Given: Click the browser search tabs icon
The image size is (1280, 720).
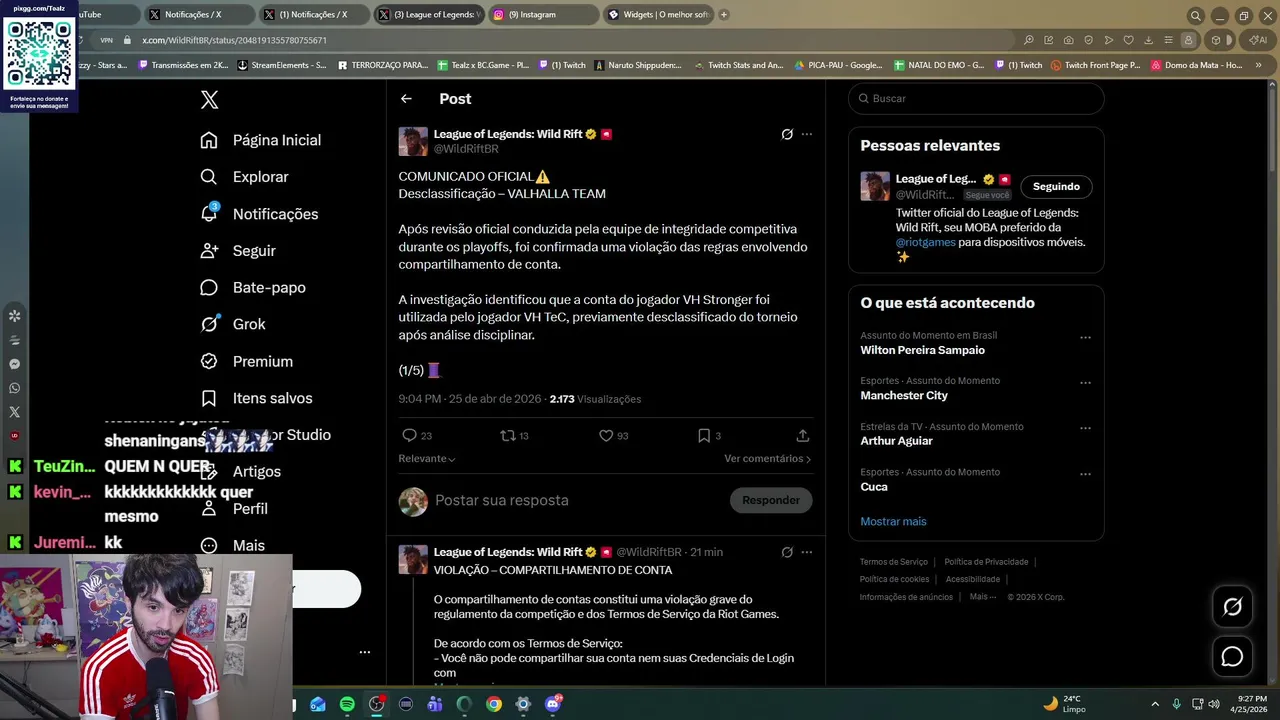Looking at the screenshot, I should point(1195,16).
